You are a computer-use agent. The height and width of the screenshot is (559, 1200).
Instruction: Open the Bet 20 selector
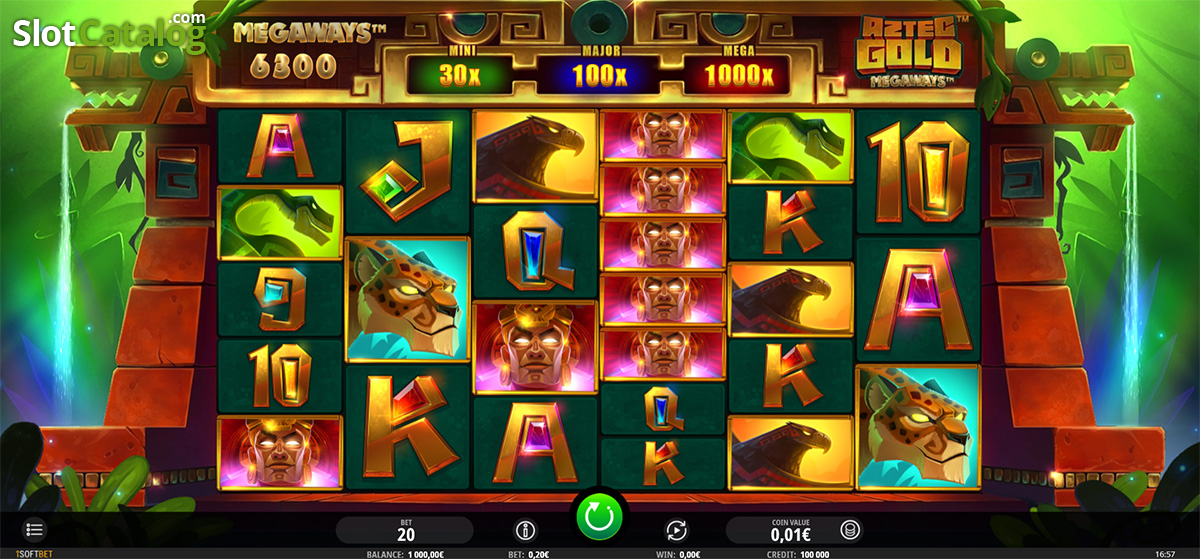(405, 530)
